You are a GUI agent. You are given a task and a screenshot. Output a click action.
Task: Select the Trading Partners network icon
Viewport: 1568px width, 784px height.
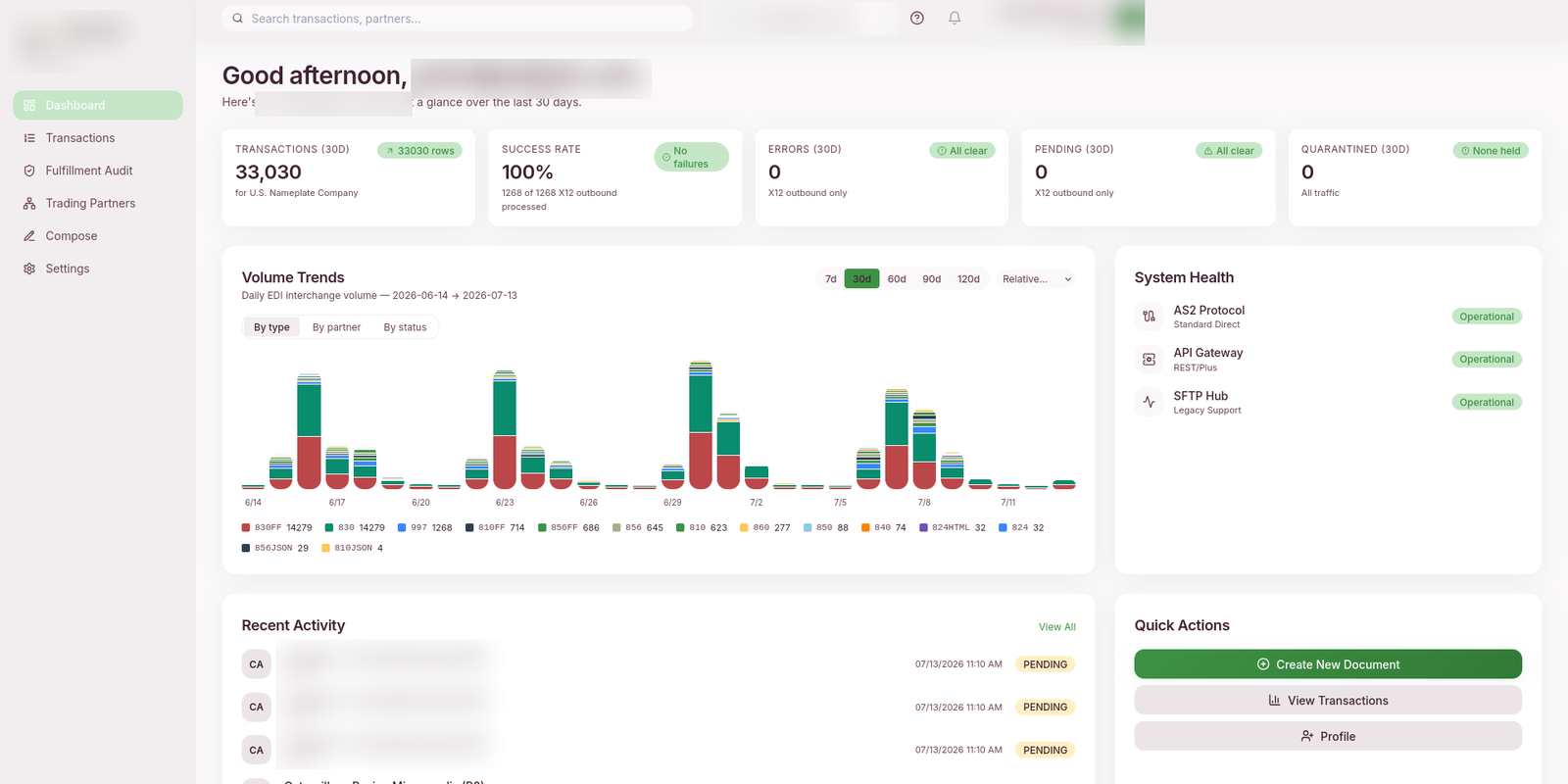[x=29, y=204]
